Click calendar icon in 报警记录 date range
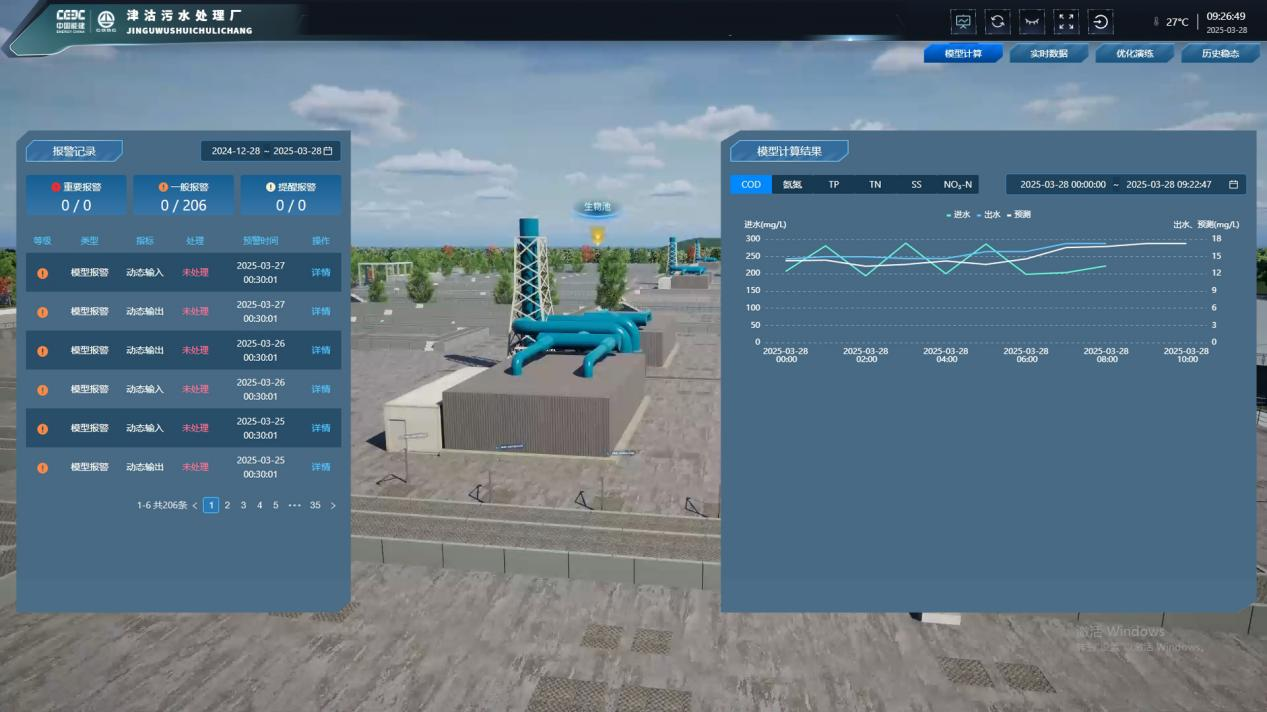 (328, 151)
